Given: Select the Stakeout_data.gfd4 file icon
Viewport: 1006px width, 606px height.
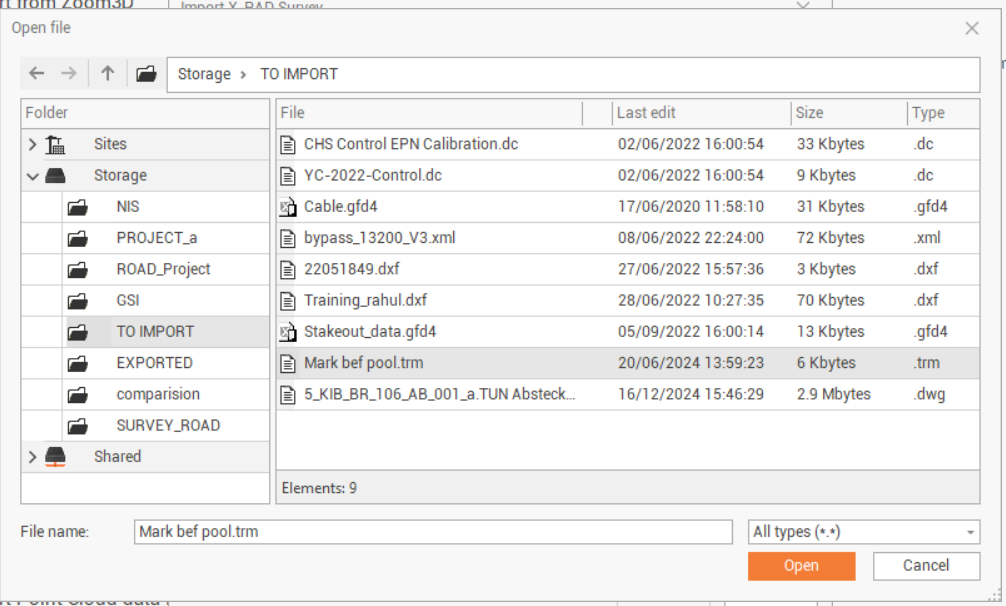Looking at the screenshot, I should pyautogui.click(x=289, y=332).
